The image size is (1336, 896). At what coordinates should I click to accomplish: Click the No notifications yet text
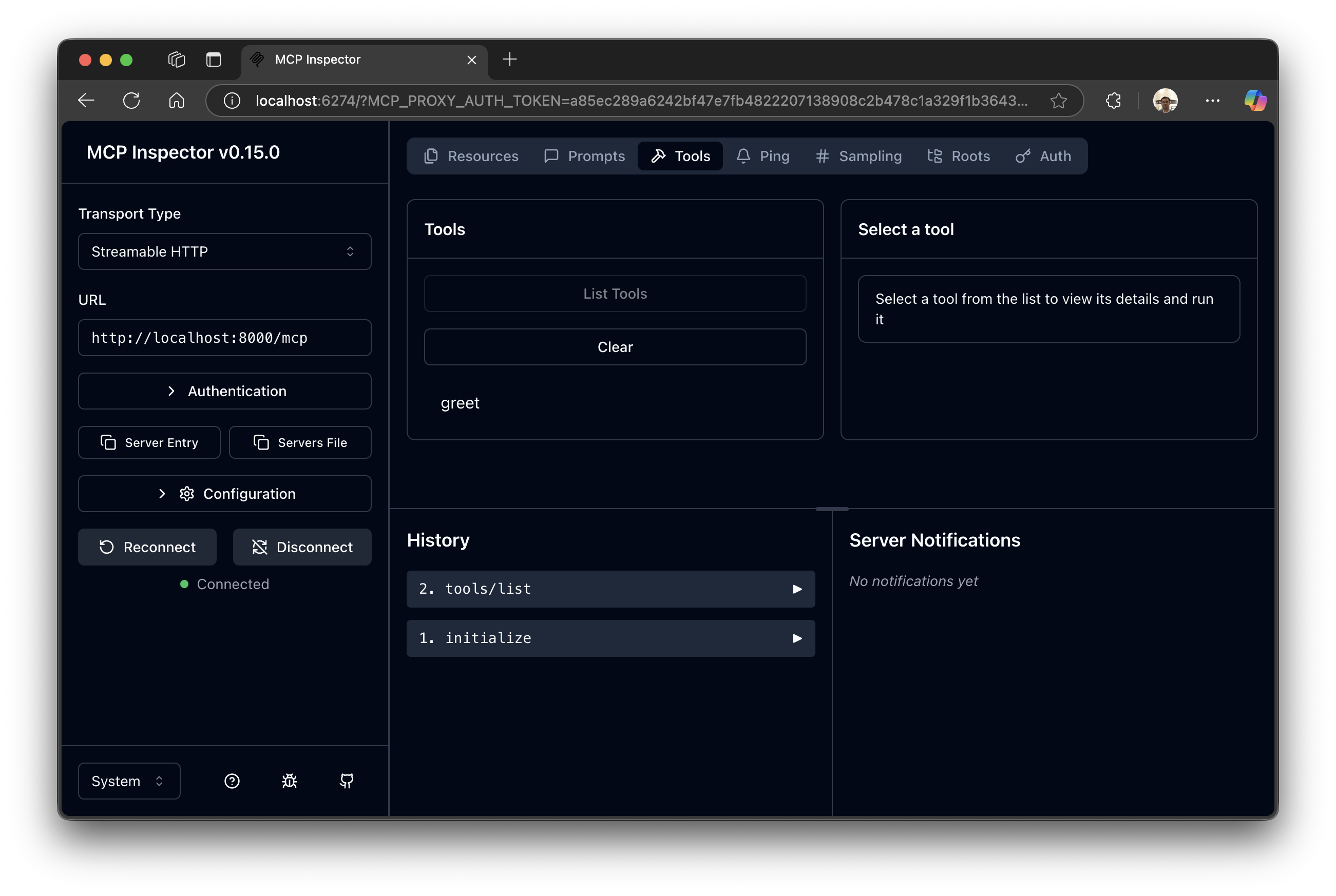(913, 581)
